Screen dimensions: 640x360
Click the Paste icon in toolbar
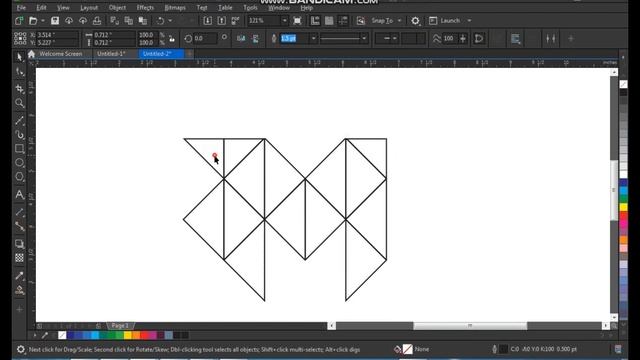coord(142,20)
